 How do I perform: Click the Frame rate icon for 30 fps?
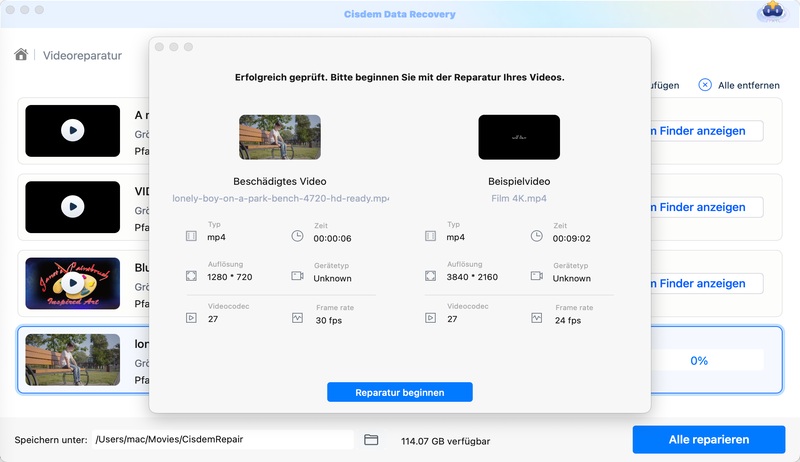tap(297, 318)
